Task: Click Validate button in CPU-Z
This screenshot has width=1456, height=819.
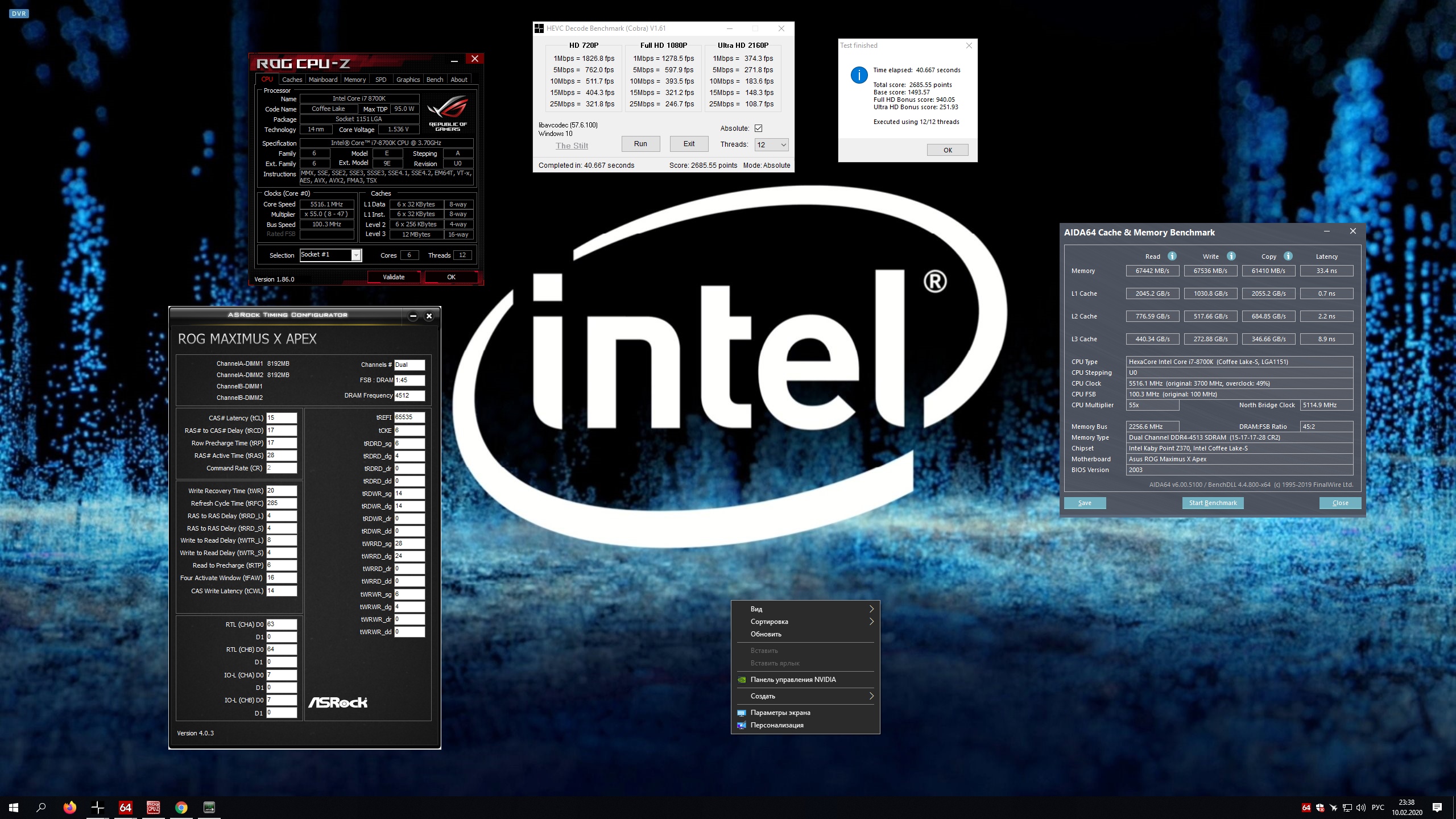Action: pos(394,277)
